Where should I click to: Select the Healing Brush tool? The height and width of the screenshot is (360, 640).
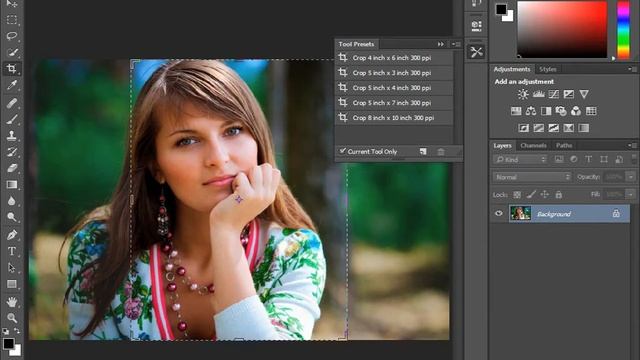(x=12, y=102)
